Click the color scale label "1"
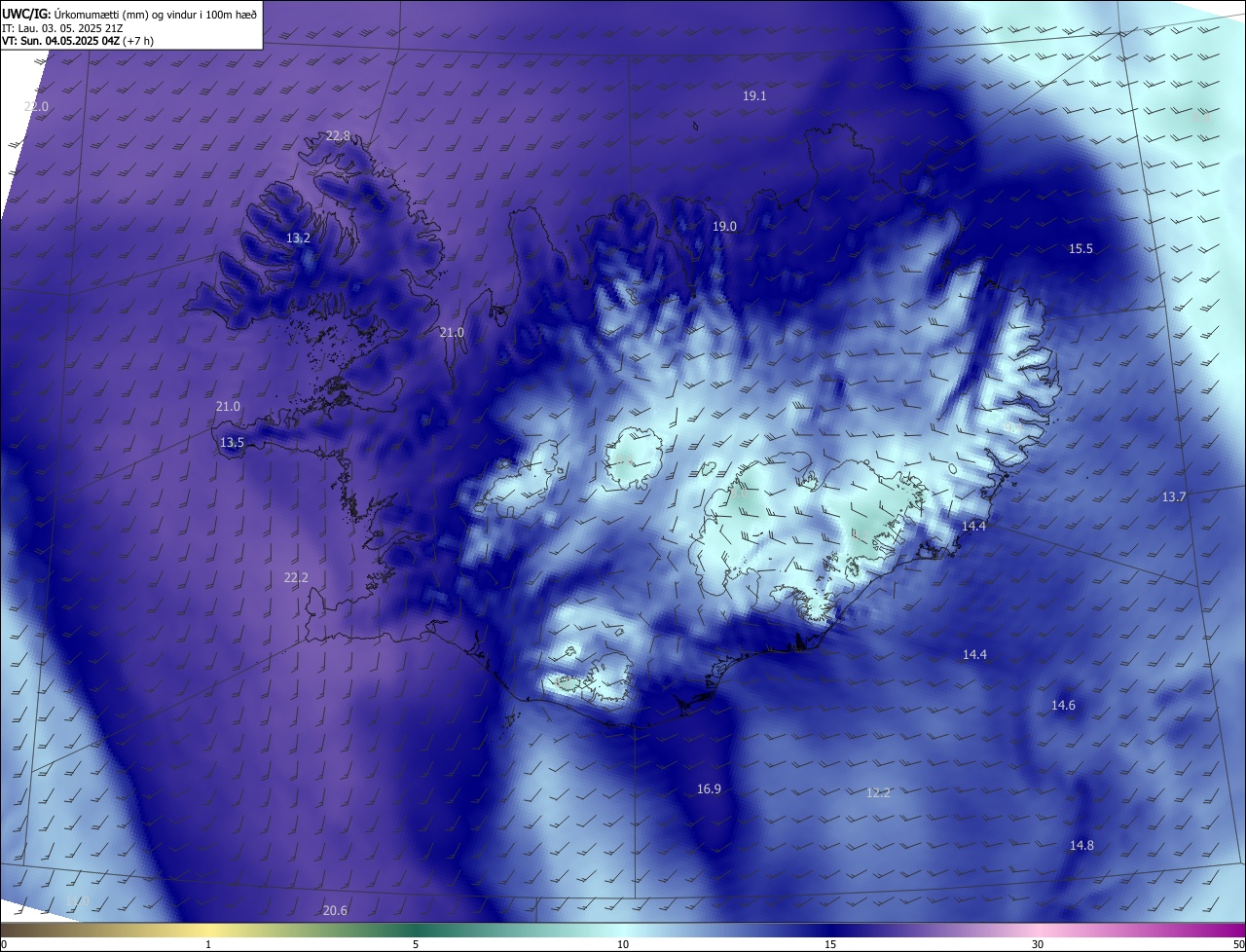The width and height of the screenshot is (1246, 952). point(208,944)
